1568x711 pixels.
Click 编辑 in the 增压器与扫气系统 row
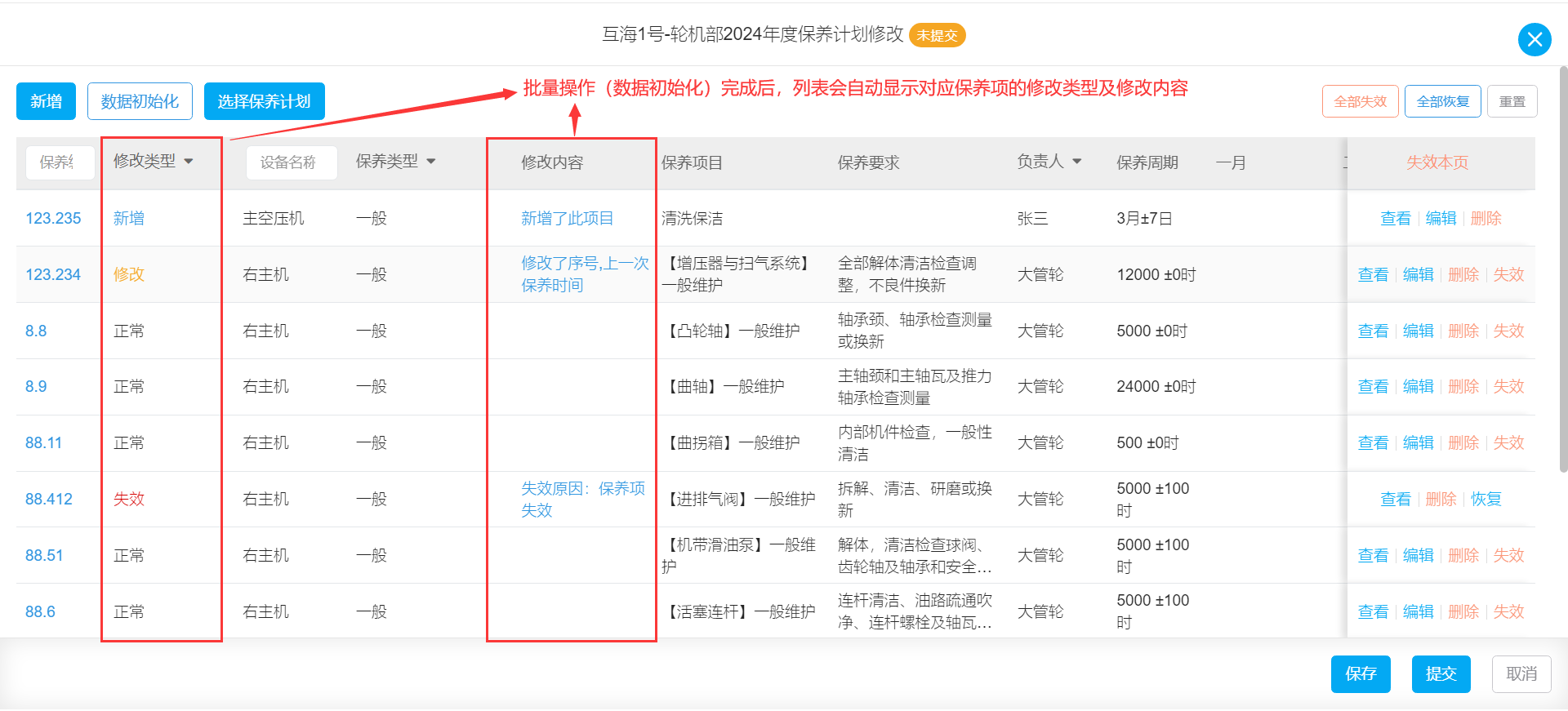pyautogui.click(x=1419, y=274)
